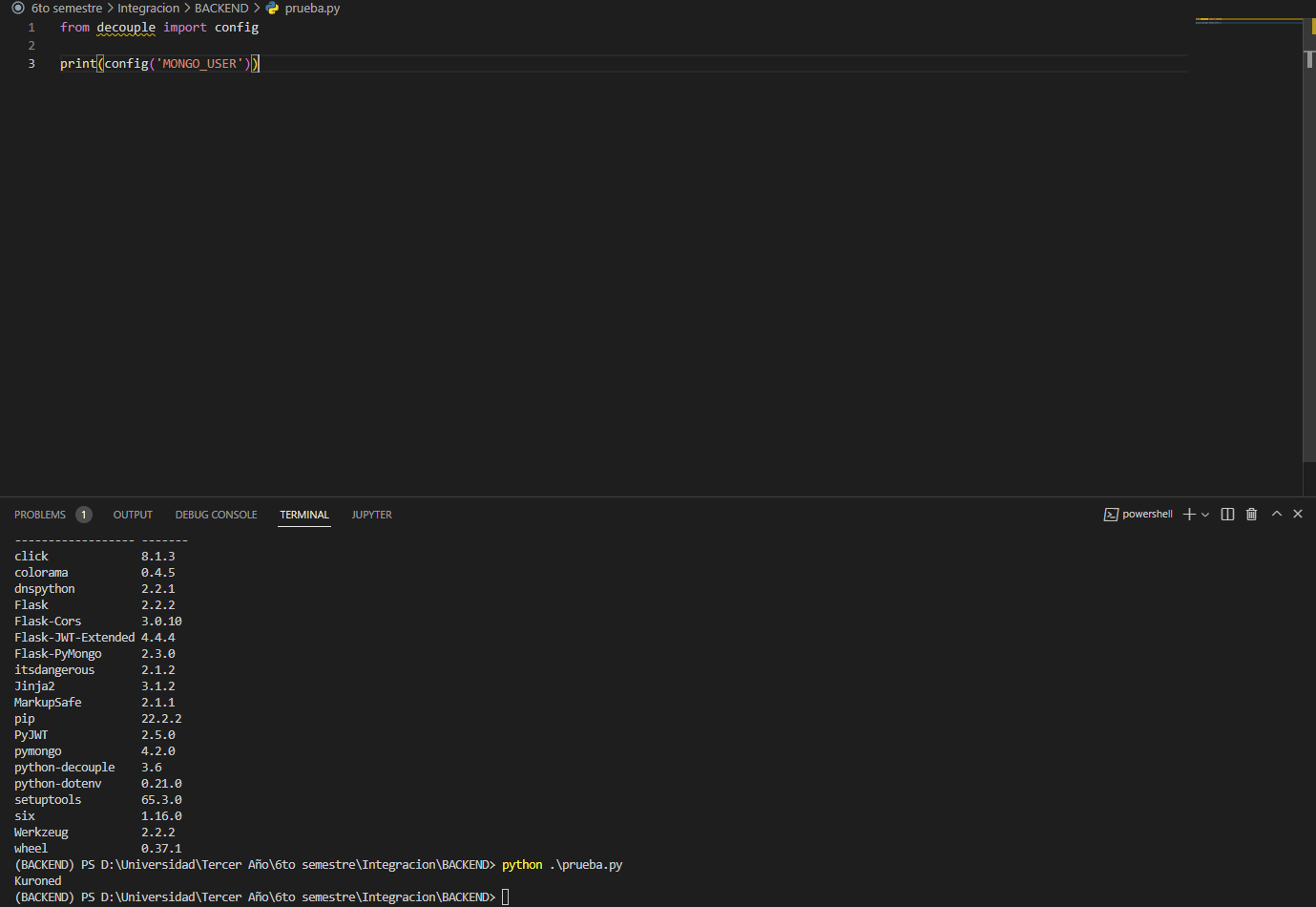Click version '22.2.2' of pip in terminal
Viewport: 1316px width, 907px height.
[x=161, y=719]
